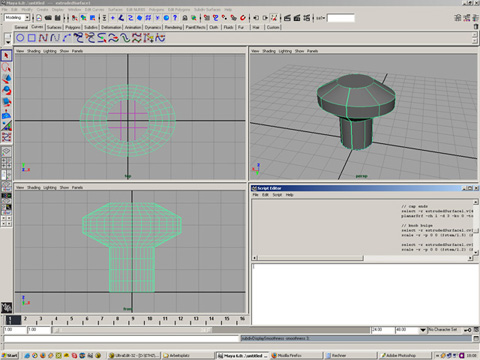Choose the Show Manipulator tool in toolbox

pyautogui.click(x=6, y=126)
